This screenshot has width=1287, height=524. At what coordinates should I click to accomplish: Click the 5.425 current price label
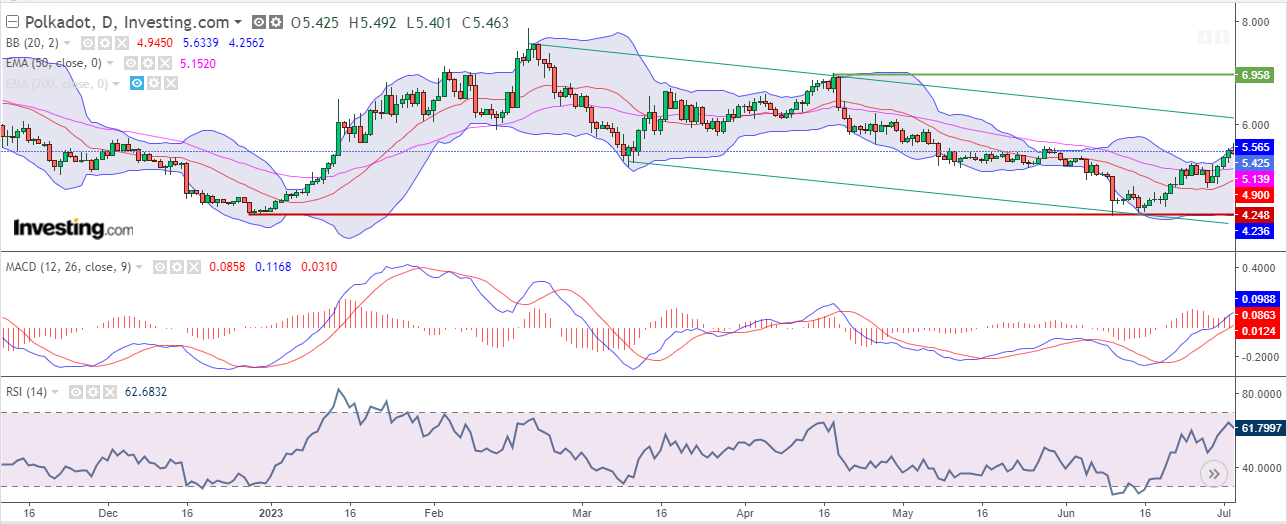pos(1255,162)
